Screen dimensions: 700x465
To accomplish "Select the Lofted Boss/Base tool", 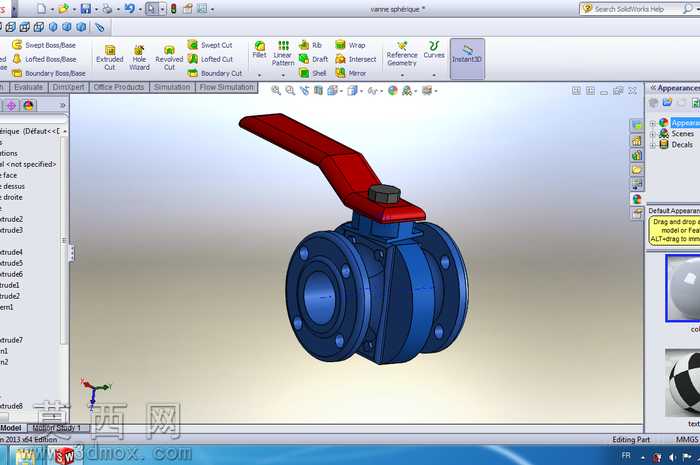I will click(x=44, y=59).
